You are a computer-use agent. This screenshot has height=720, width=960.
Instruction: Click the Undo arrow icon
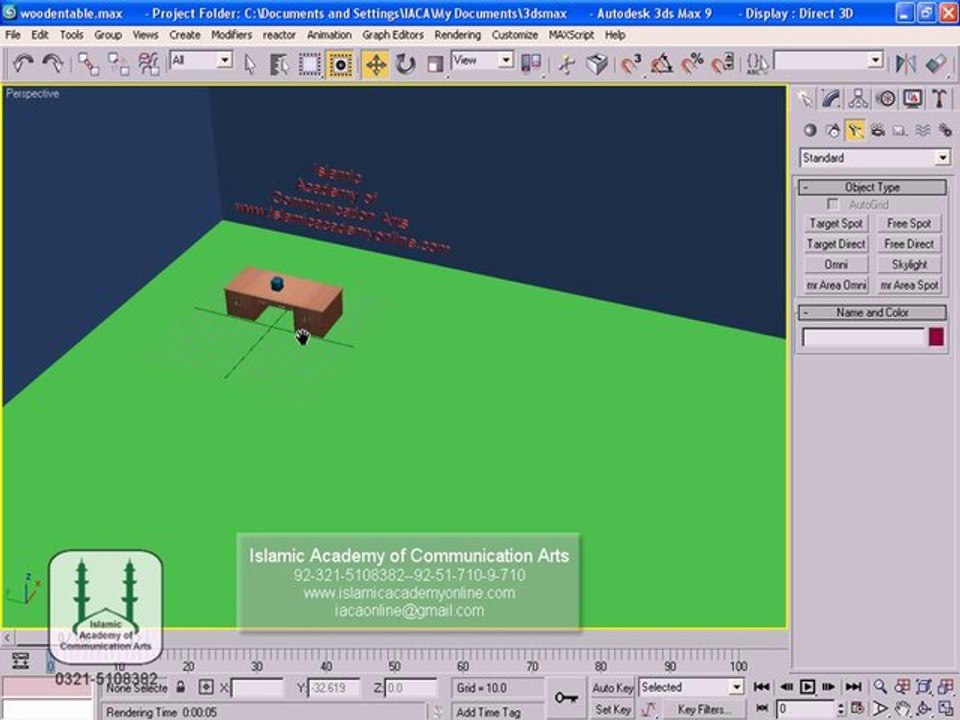pos(23,63)
